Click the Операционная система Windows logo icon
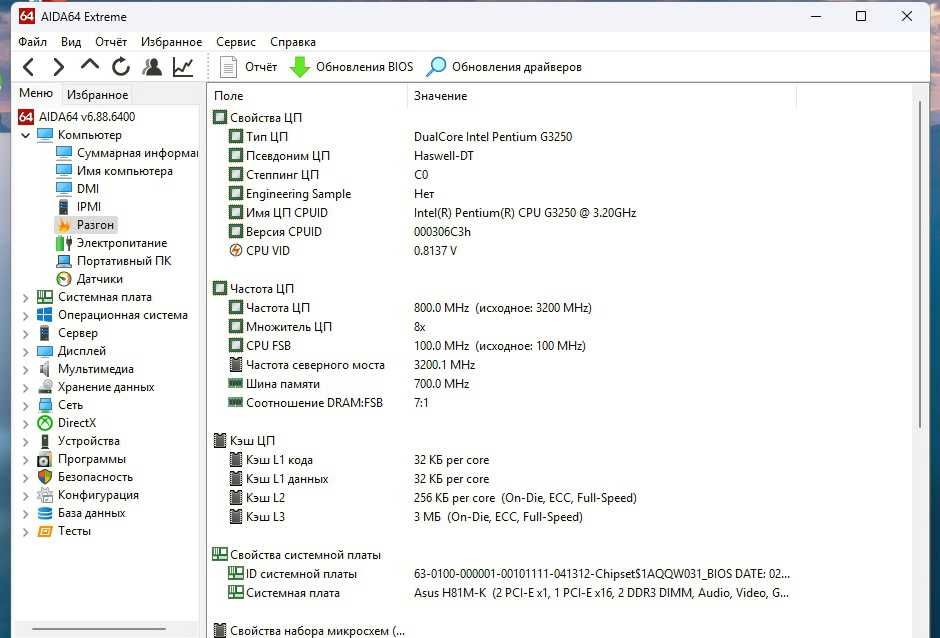940x638 pixels. [45, 315]
